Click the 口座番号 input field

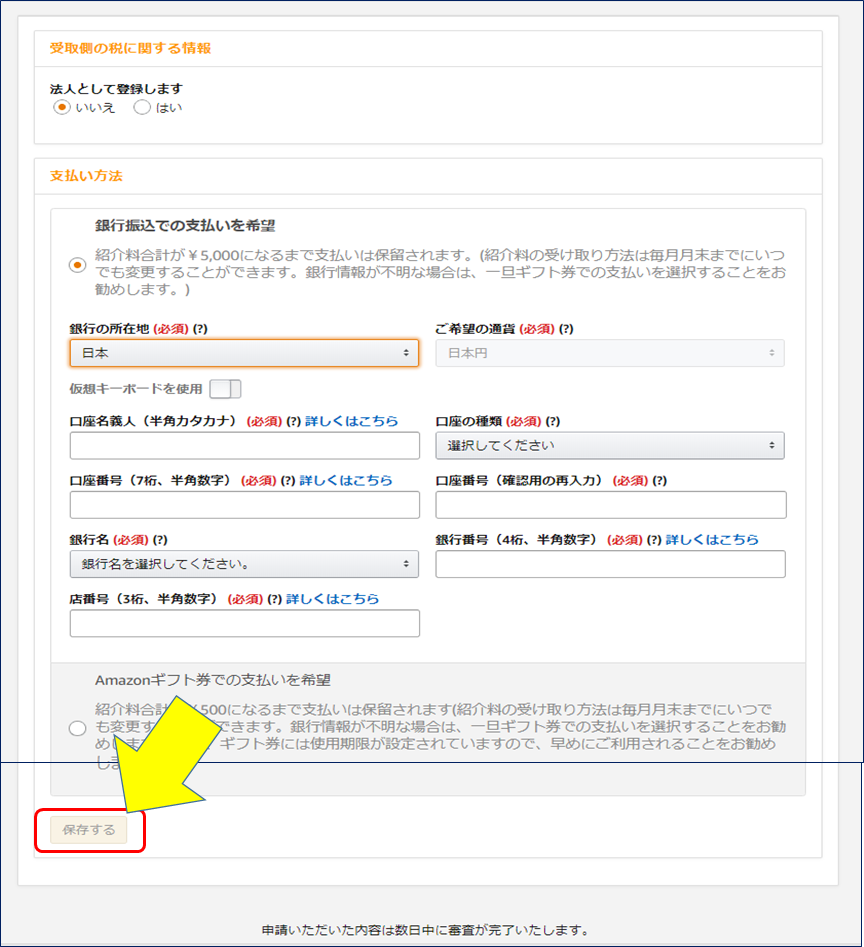(x=244, y=504)
